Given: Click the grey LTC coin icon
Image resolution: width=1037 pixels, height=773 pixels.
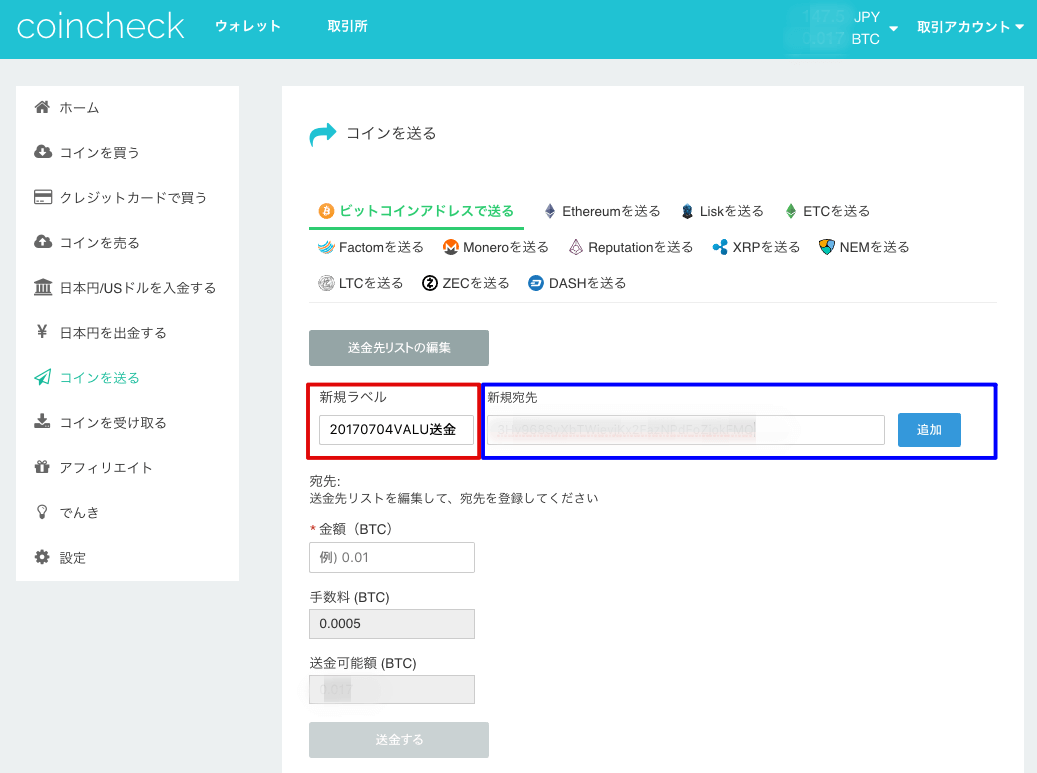Looking at the screenshot, I should 327,283.
